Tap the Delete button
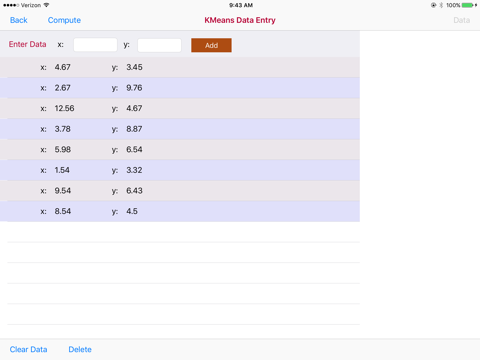Screen dimensions: 480x360 coord(80,349)
